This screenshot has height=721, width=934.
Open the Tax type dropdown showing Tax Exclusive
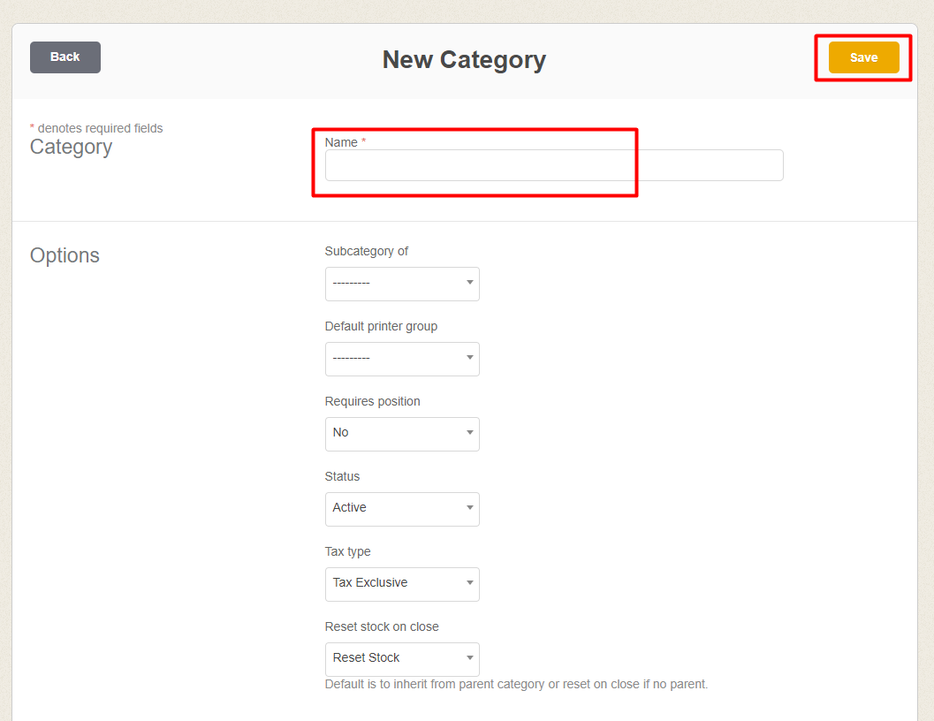(x=402, y=584)
